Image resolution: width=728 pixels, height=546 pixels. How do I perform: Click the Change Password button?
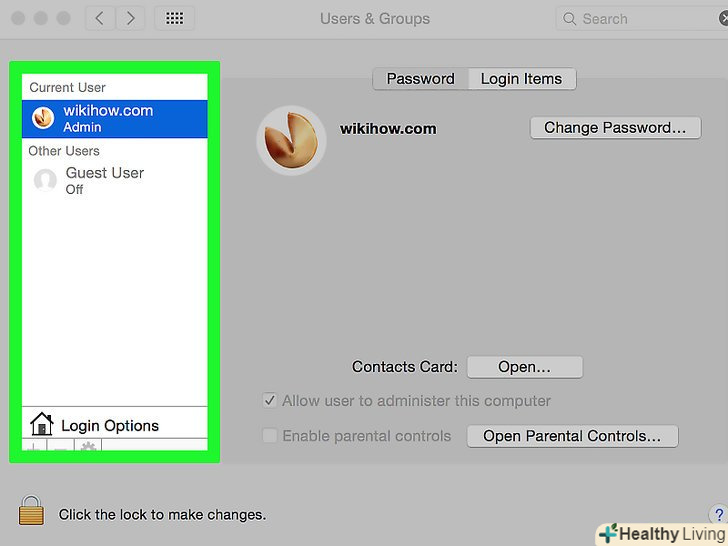pos(615,128)
